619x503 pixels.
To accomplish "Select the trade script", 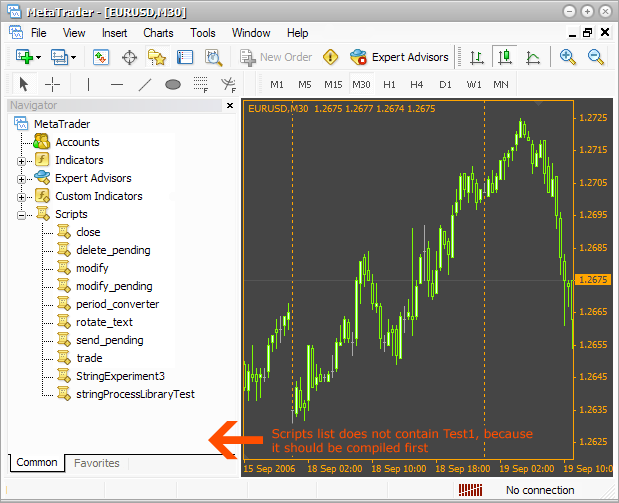I will 89,358.
